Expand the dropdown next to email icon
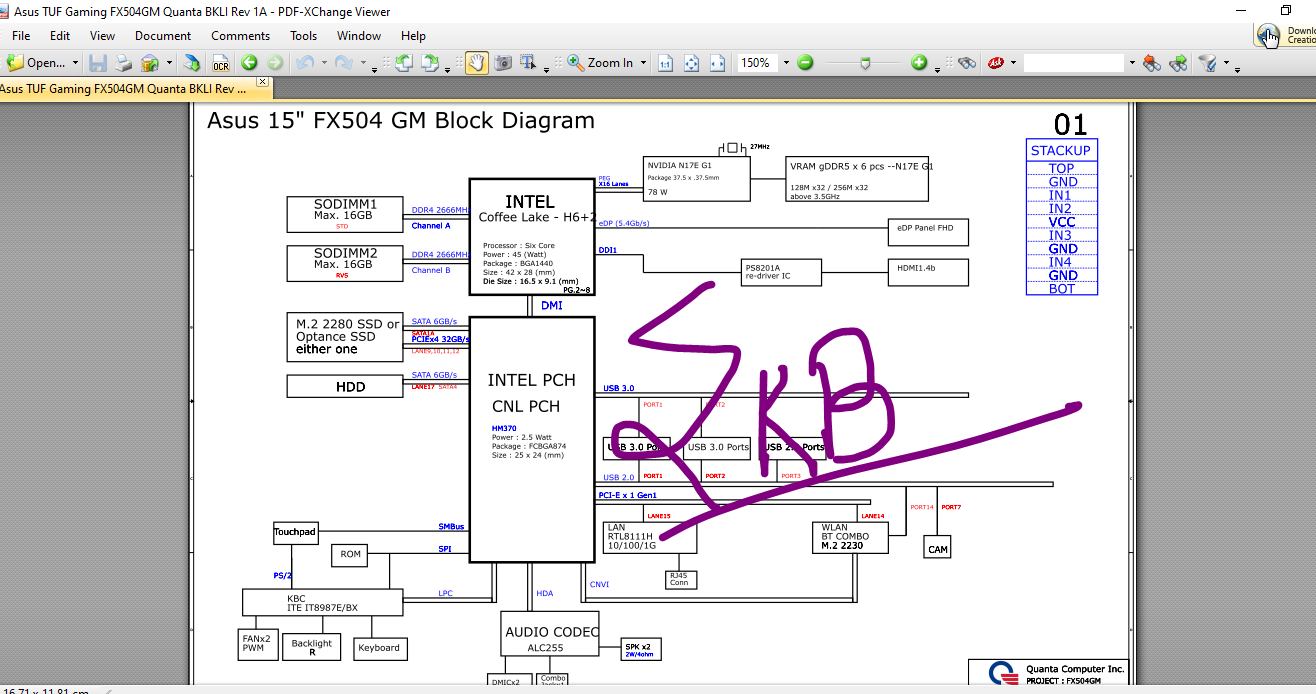 [x=169, y=63]
